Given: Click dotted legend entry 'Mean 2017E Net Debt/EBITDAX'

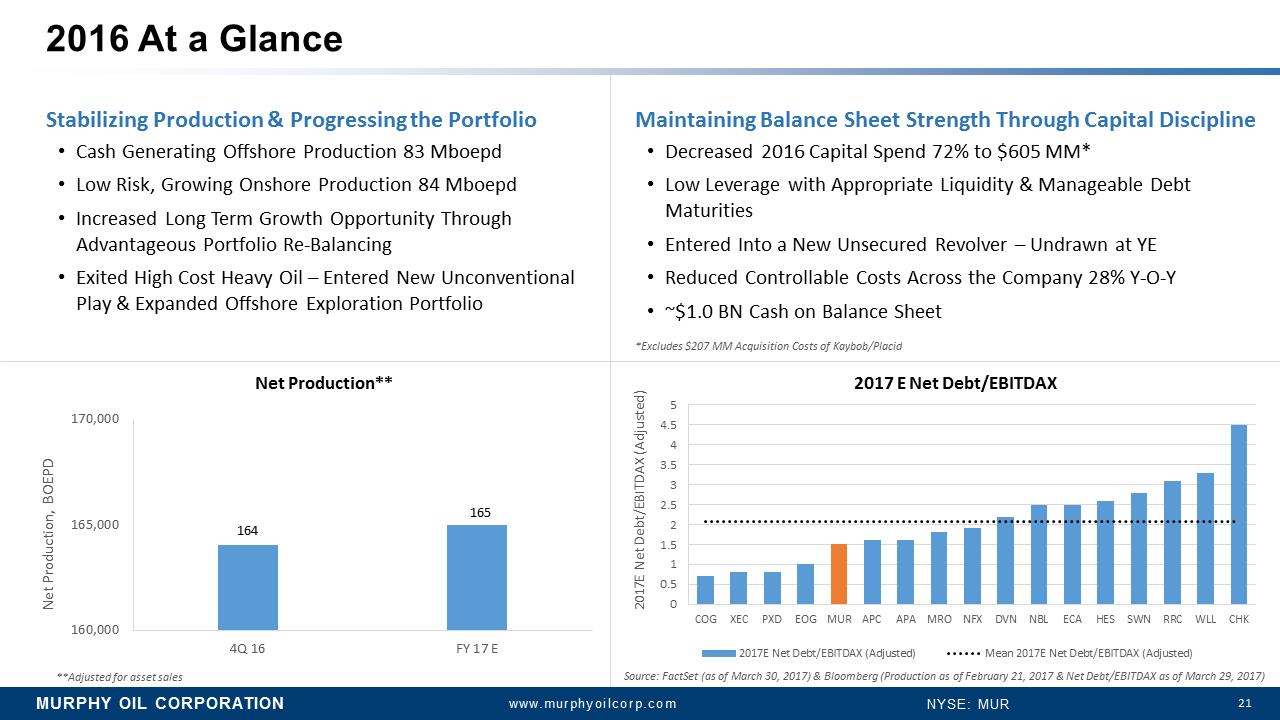Looking at the screenshot, I should point(1068,653).
